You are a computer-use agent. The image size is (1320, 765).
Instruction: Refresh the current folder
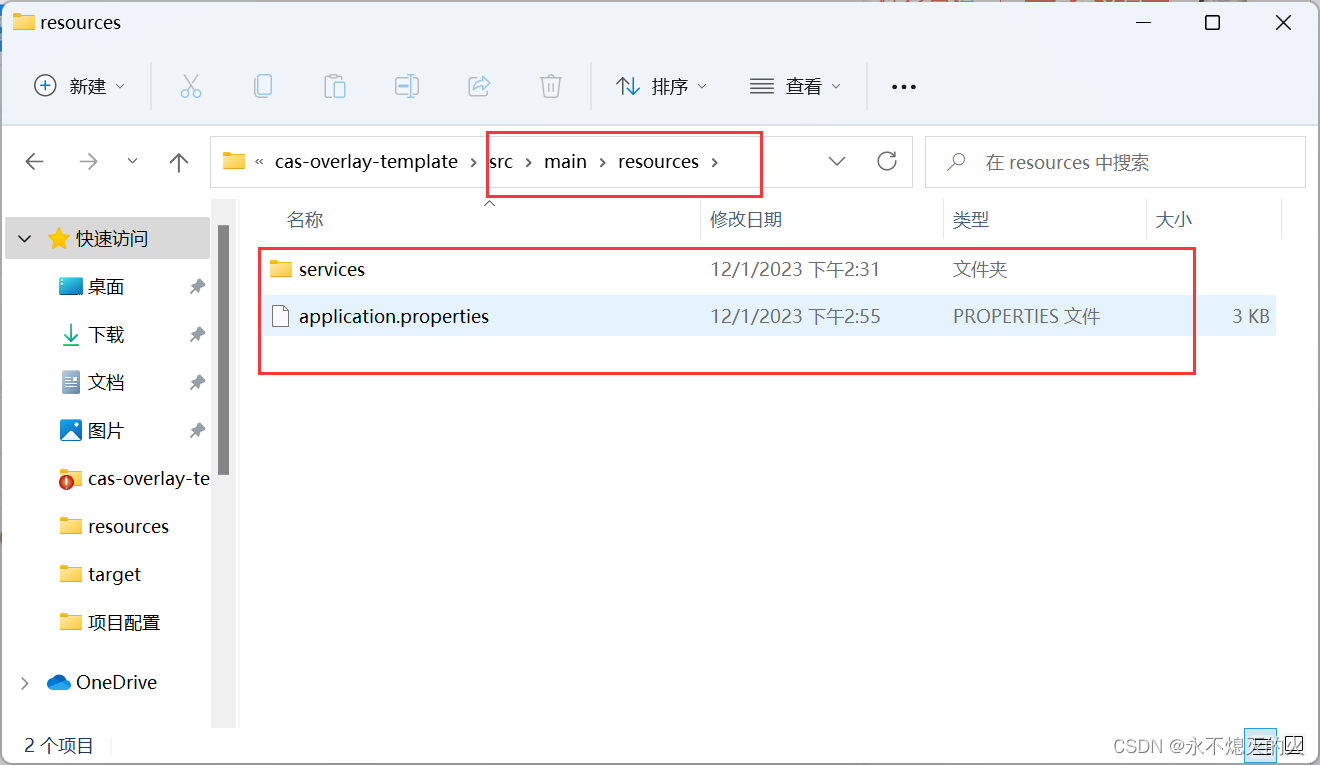(886, 161)
